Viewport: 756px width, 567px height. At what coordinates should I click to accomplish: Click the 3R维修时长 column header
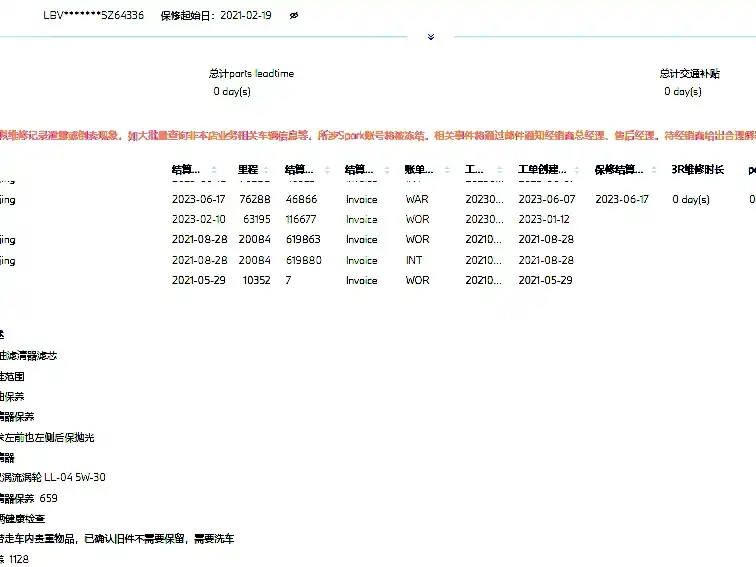(697, 170)
